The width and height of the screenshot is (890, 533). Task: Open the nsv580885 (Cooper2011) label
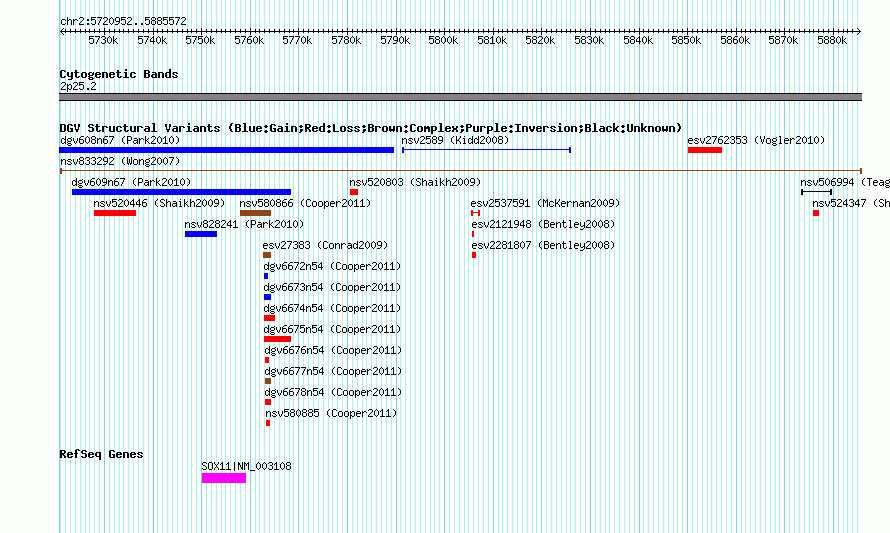(331, 413)
